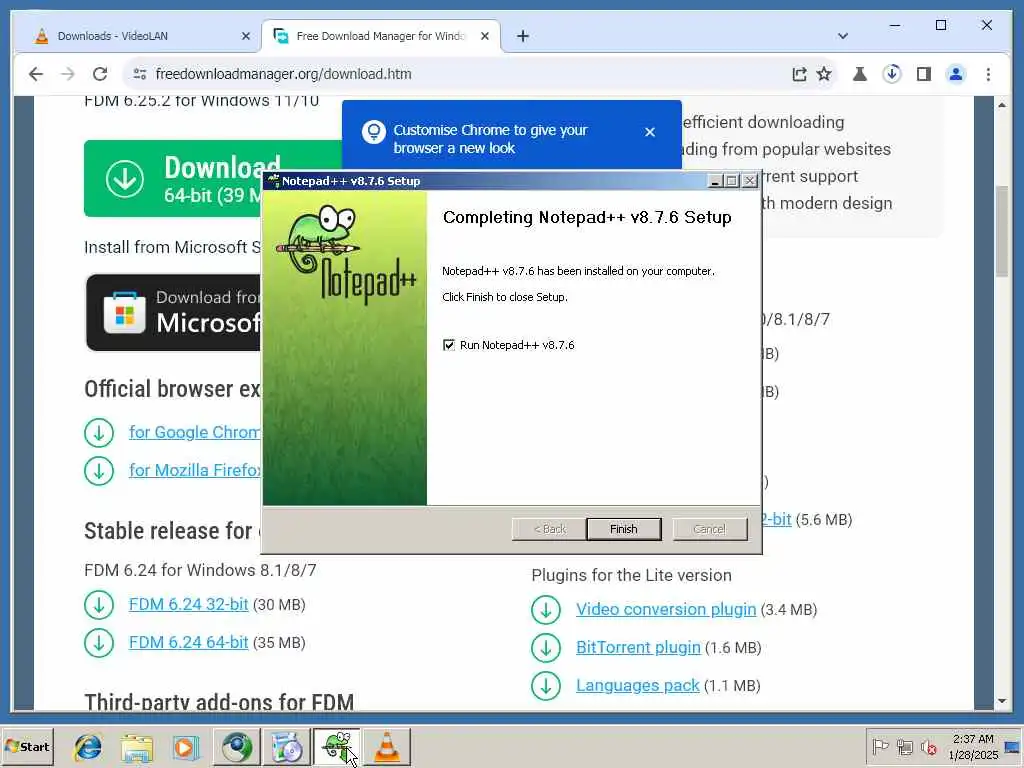Image resolution: width=1024 pixels, height=768 pixels.
Task: Toggle the Run Notepad++ v8.7.6 checkbox
Action: pyautogui.click(x=449, y=345)
